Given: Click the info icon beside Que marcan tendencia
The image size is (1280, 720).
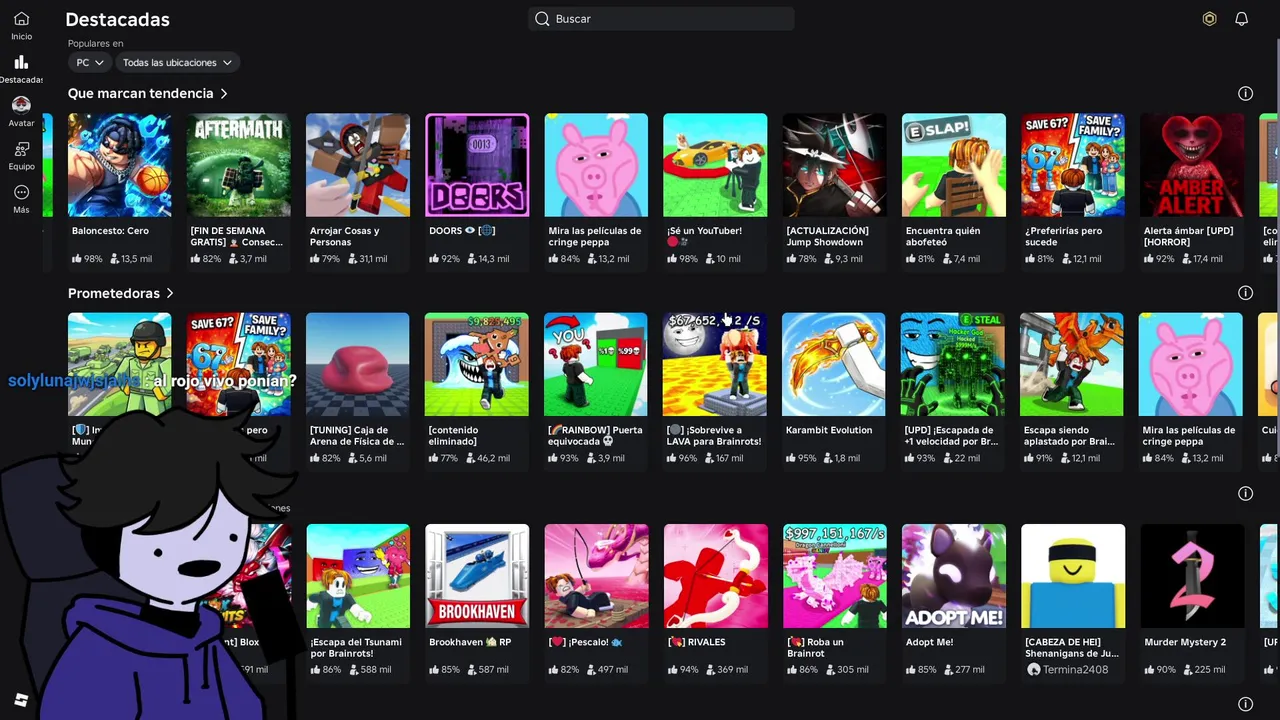Looking at the screenshot, I should point(1245,93).
